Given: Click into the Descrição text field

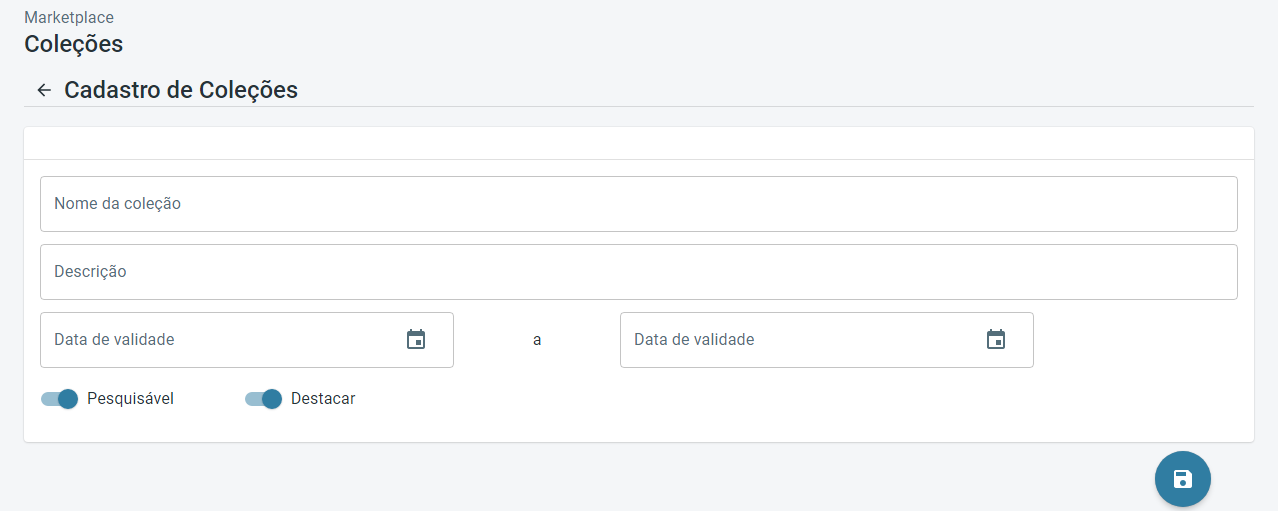Looking at the screenshot, I should pyautogui.click(x=638, y=272).
